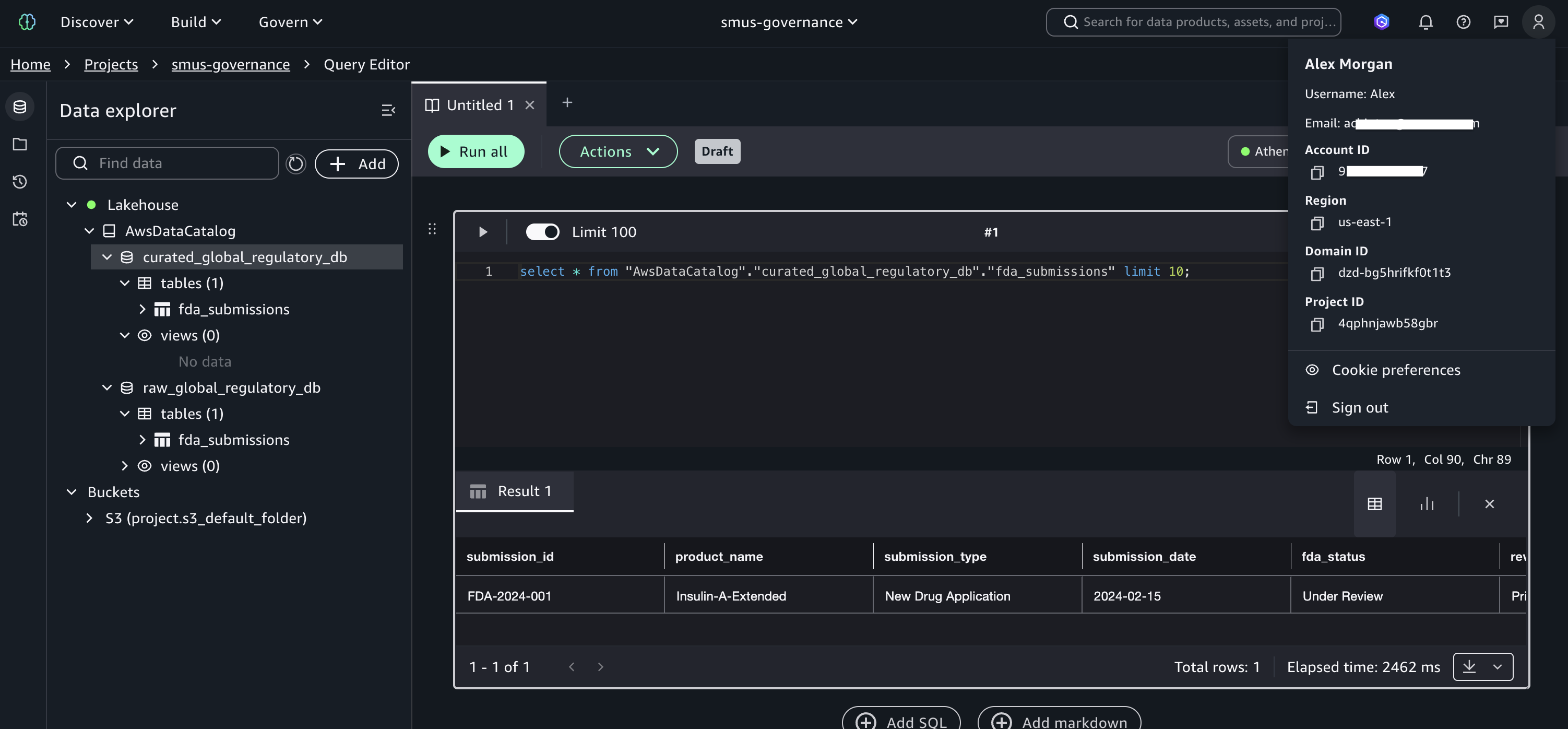The image size is (1568, 729).
Task: Copy the Domain ID value
Action: [x=1317, y=274]
